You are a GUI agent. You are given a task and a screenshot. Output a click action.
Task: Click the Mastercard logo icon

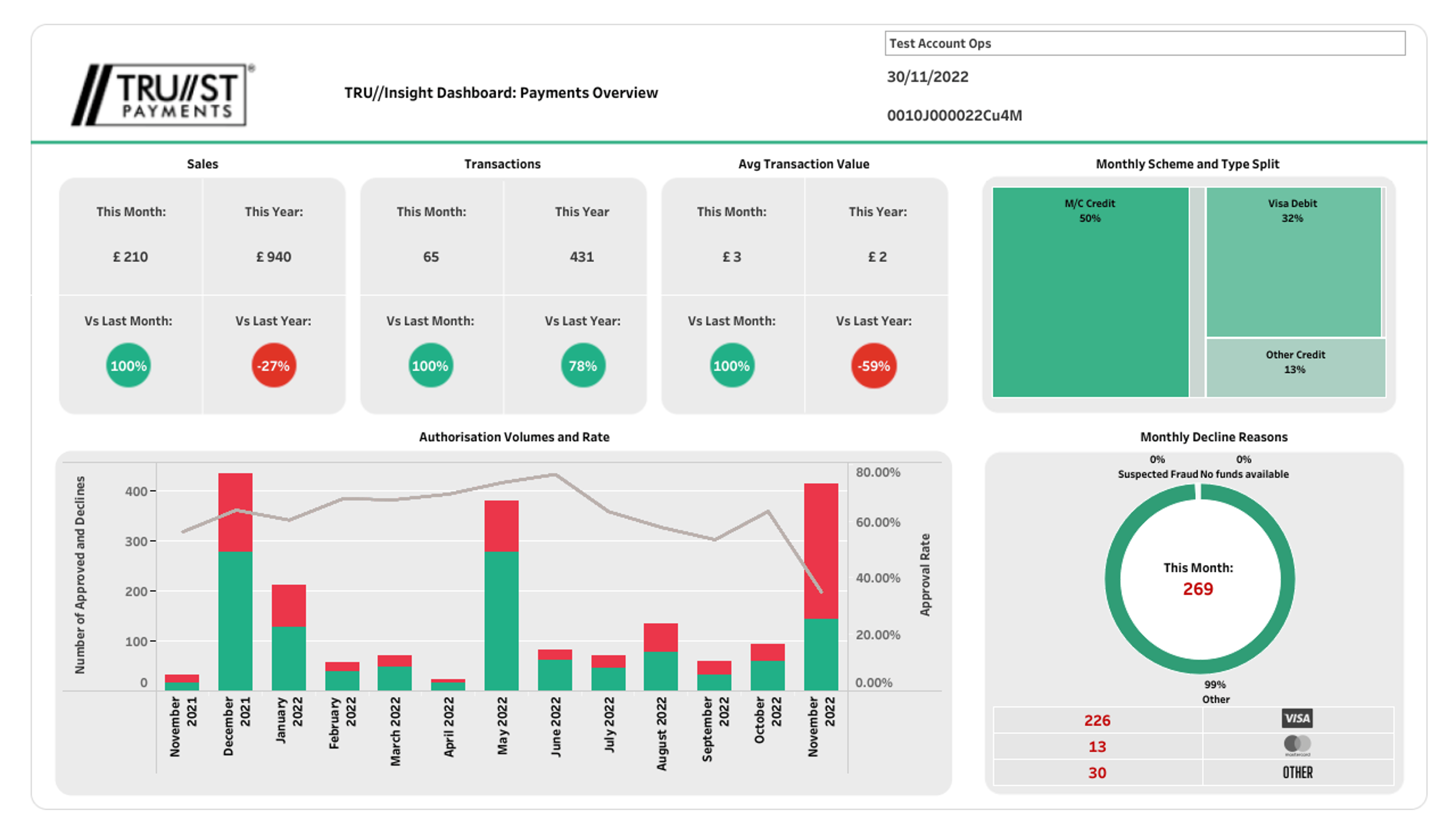pos(1297,744)
